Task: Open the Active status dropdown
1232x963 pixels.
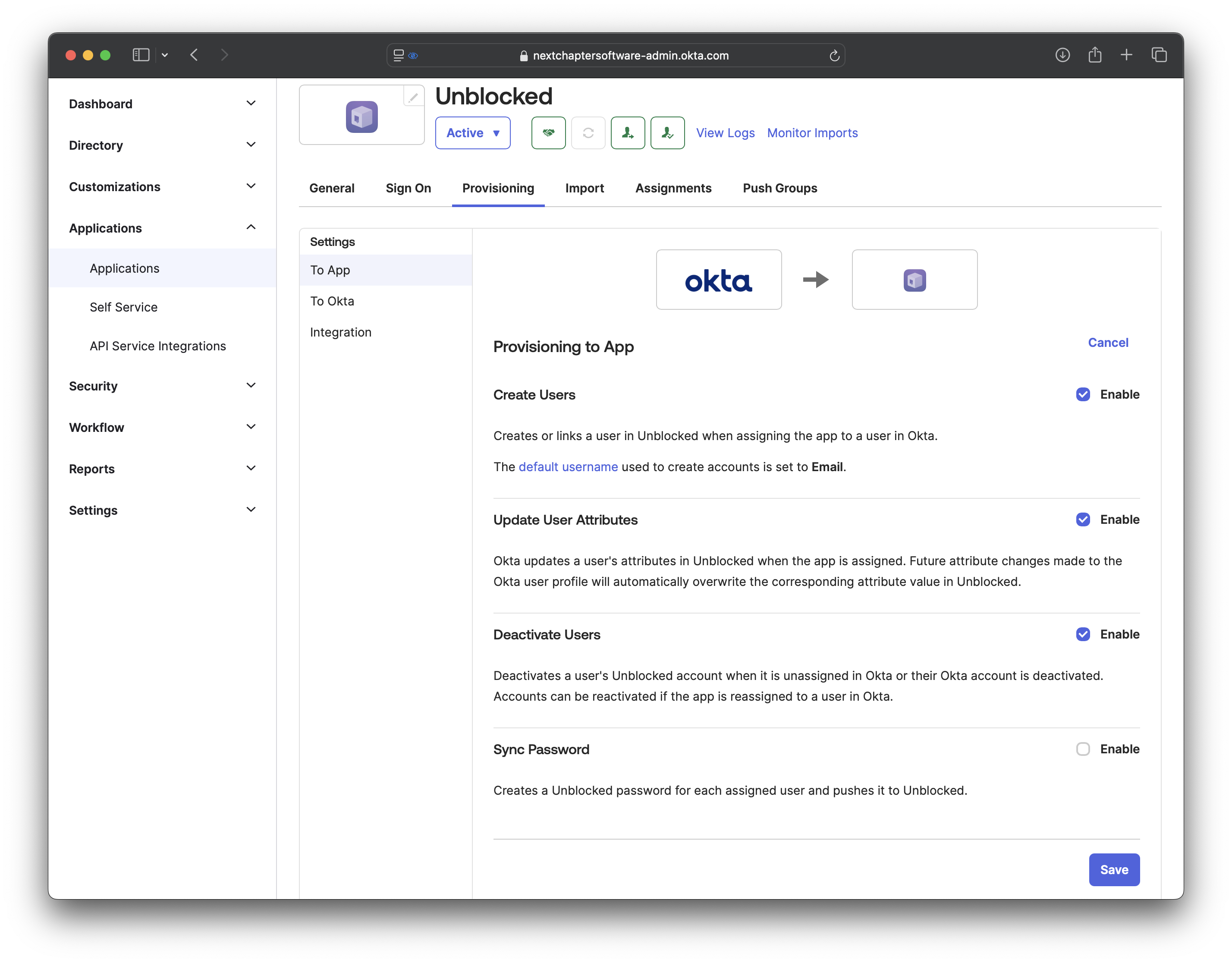Action: [473, 133]
